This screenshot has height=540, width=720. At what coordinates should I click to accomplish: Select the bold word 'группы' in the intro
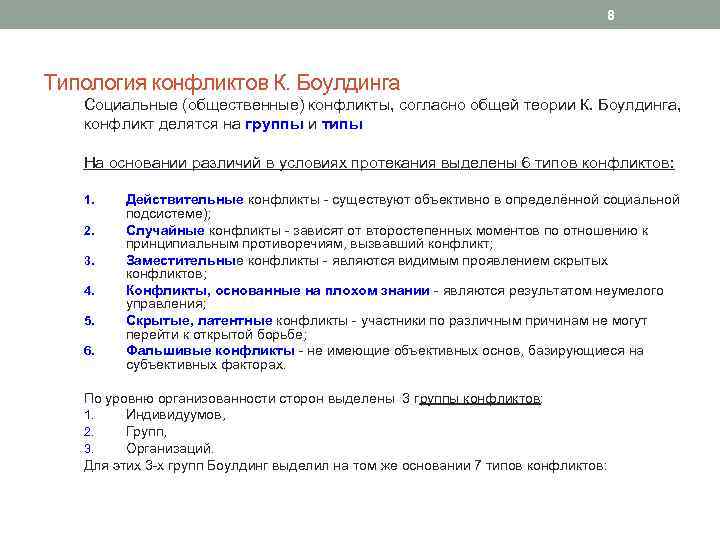pyautogui.click(x=274, y=124)
